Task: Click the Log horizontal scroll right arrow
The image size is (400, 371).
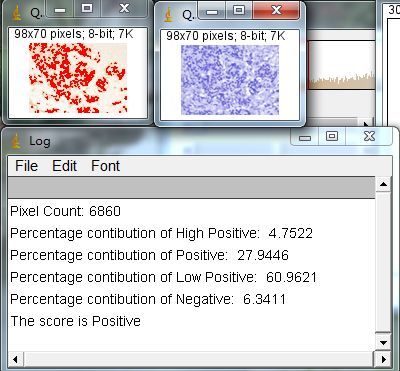Action: click(383, 359)
